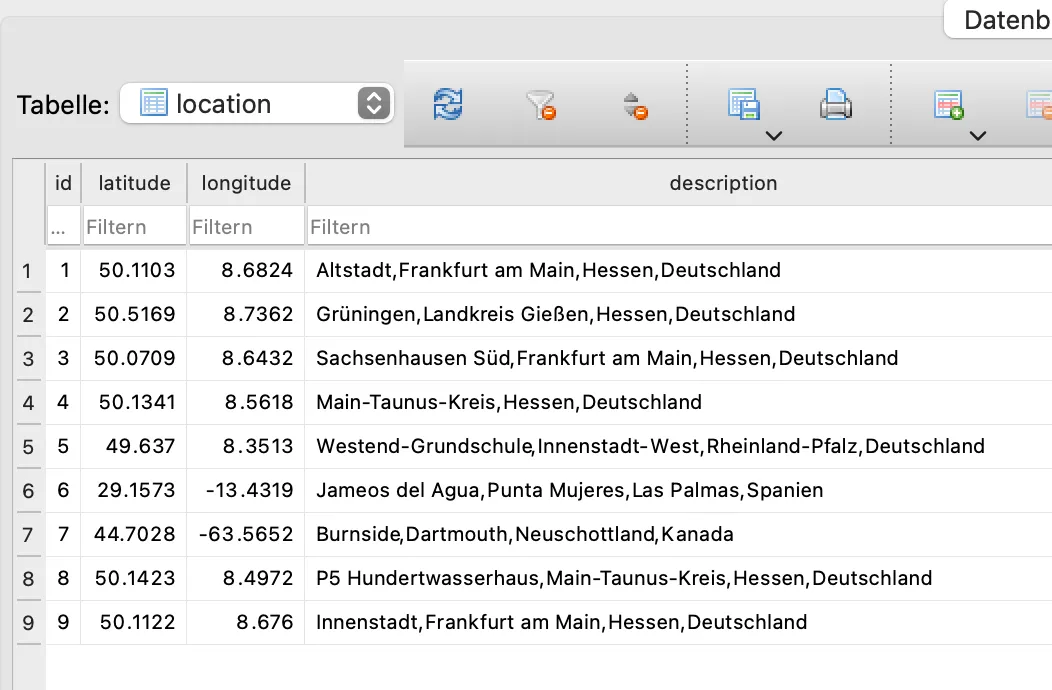Clear sorting with the sort-remove icon
This screenshot has width=1052, height=690.
pyautogui.click(x=635, y=106)
